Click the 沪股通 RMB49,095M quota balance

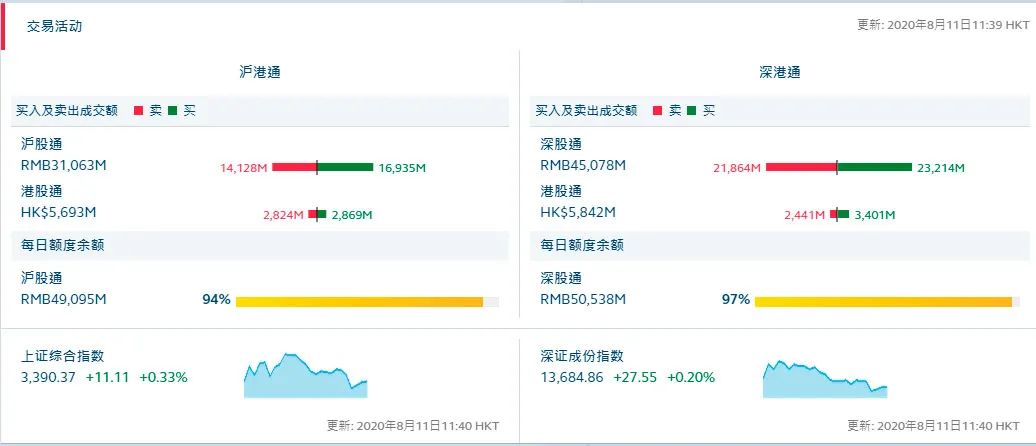click(x=63, y=299)
